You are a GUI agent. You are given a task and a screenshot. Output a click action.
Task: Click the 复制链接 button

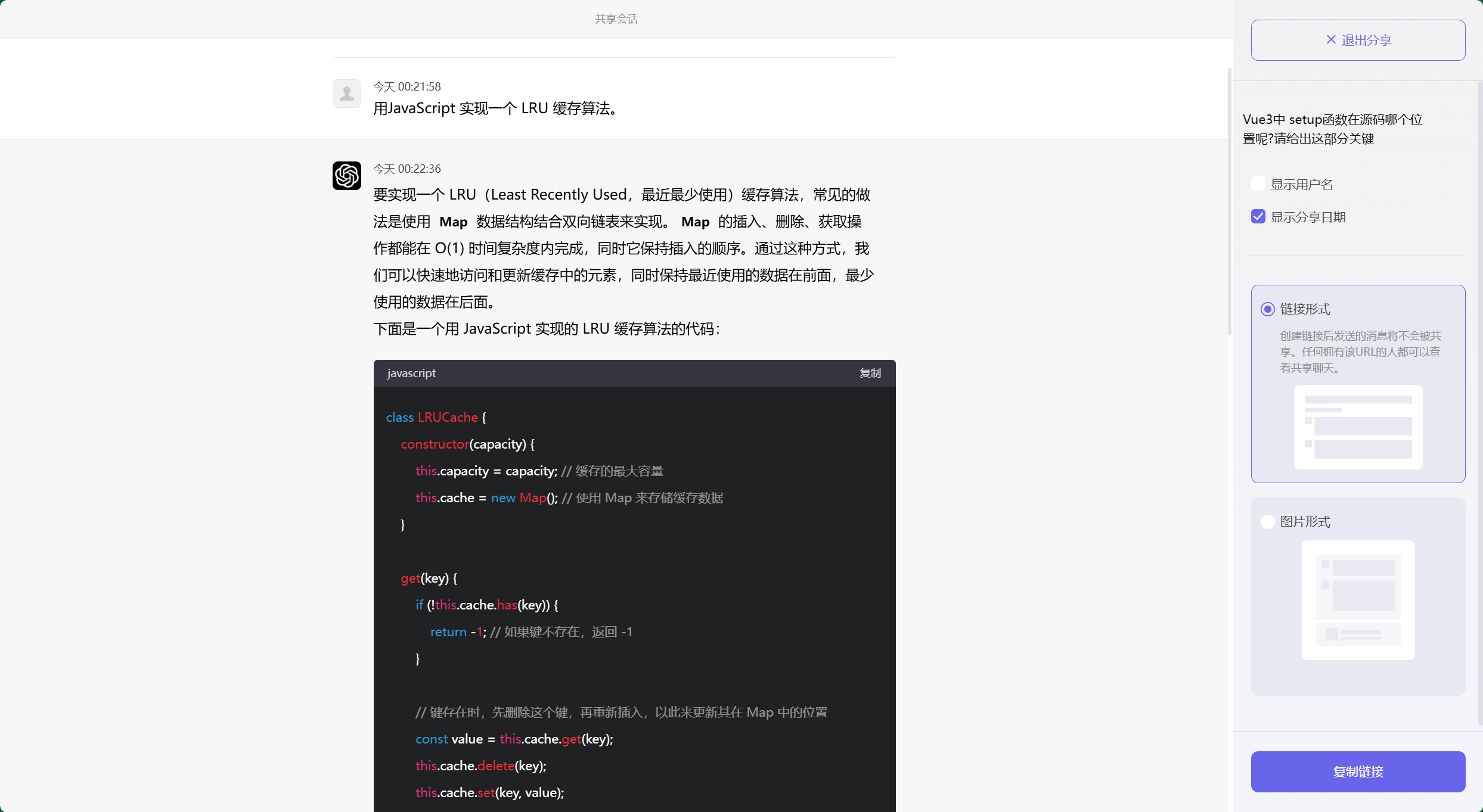(x=1357, y=771)
